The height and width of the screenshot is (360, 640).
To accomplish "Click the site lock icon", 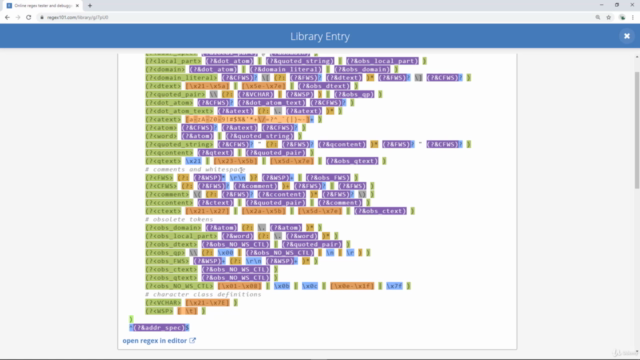I will click(42, 18).
